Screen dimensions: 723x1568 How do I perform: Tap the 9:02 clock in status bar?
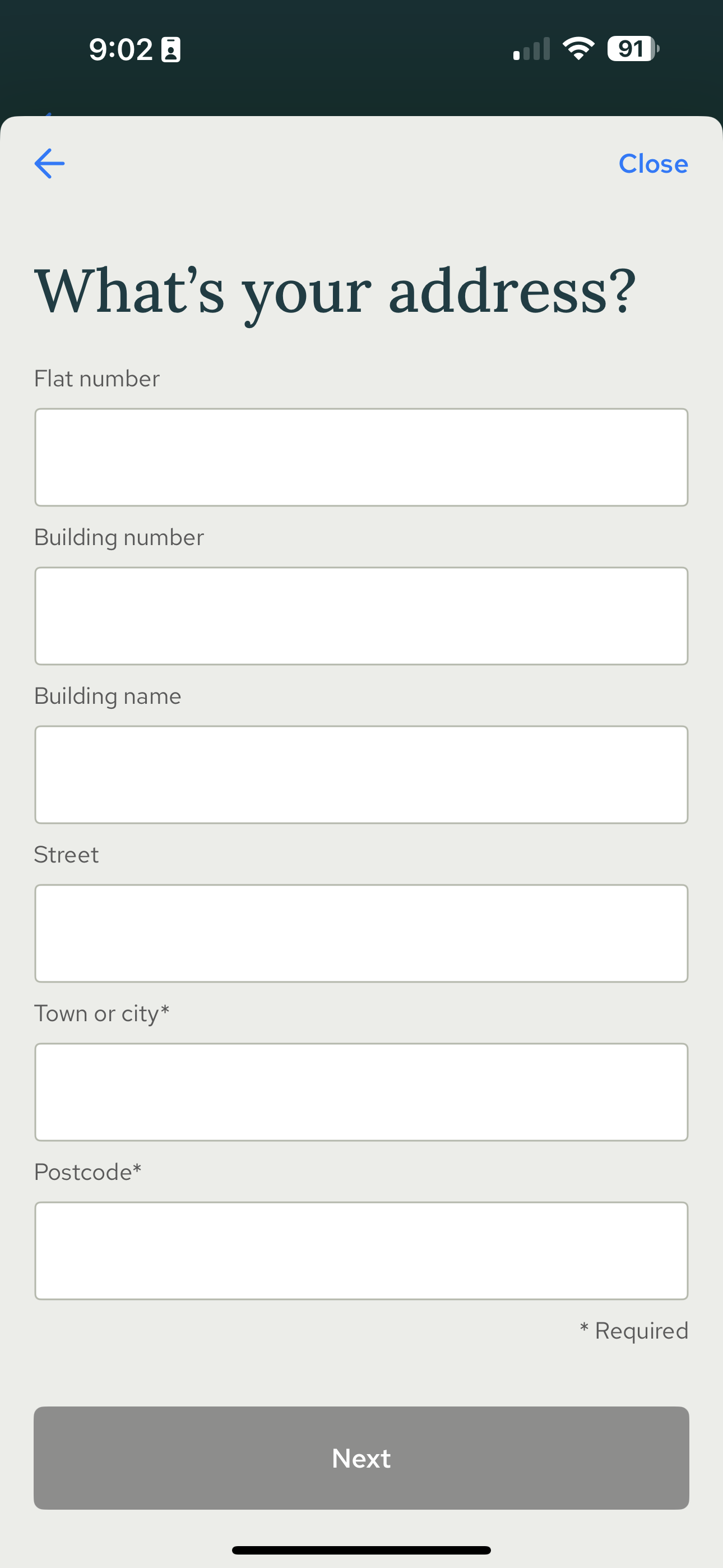121,49
